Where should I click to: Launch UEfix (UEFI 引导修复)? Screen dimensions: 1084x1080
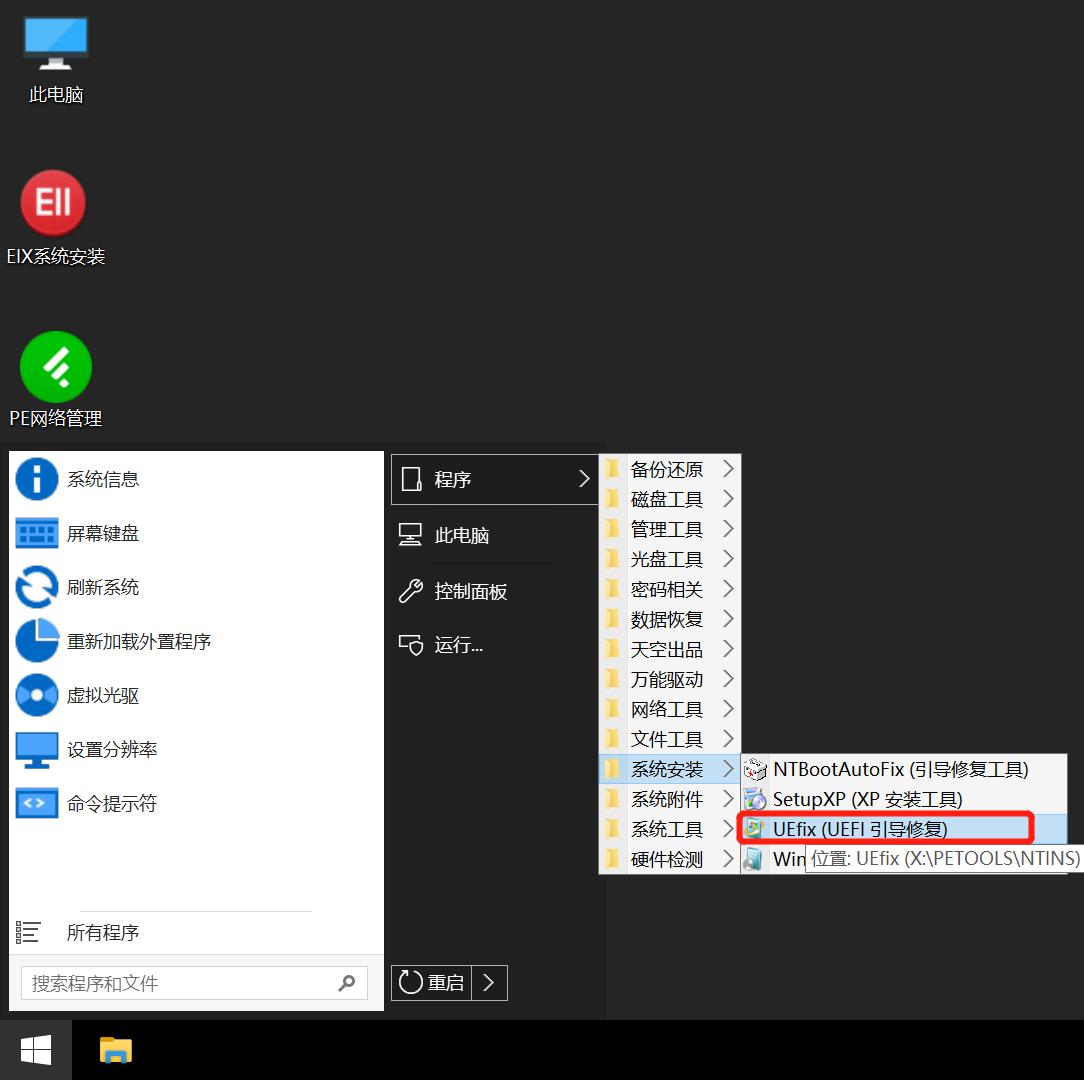point(880,828)
